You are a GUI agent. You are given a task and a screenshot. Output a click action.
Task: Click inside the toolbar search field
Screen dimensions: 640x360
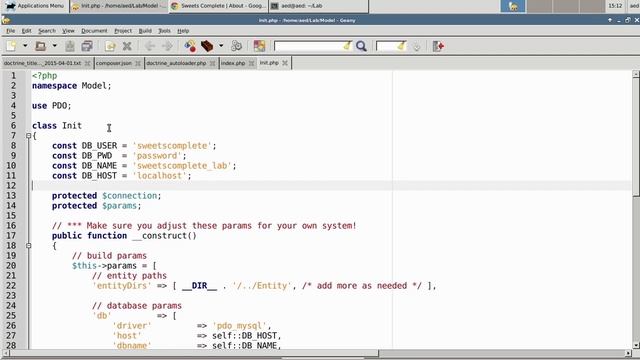click(308, 46)
